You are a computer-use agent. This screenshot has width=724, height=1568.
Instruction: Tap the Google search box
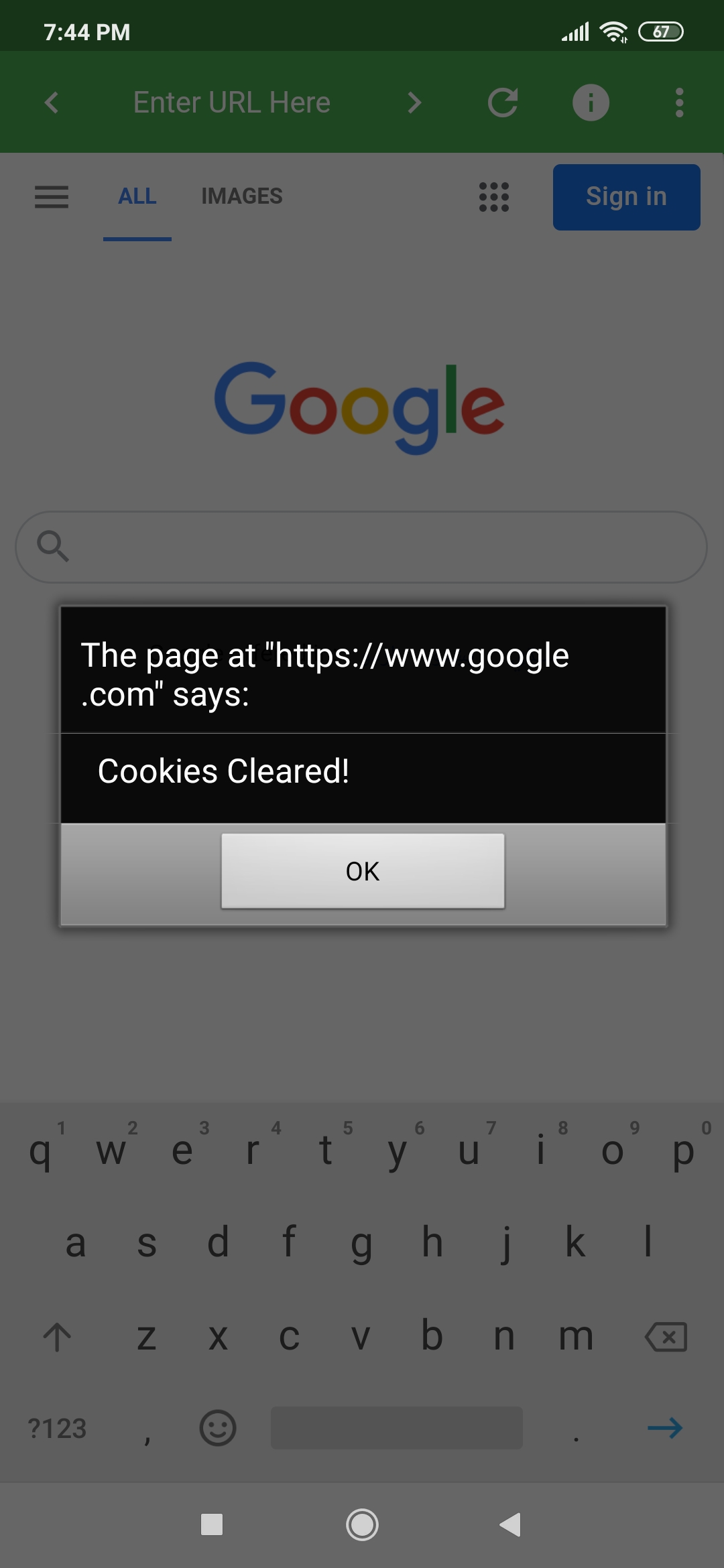[361, 547]
